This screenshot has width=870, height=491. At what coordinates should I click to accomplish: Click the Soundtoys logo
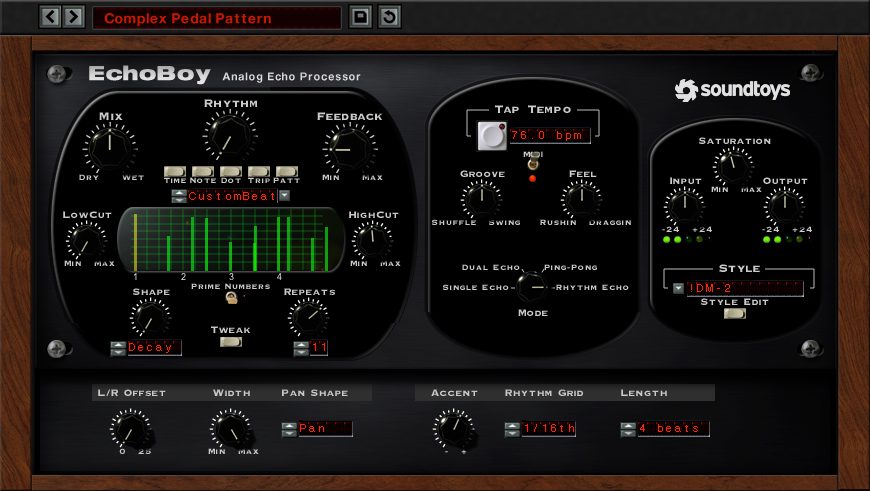732,90
